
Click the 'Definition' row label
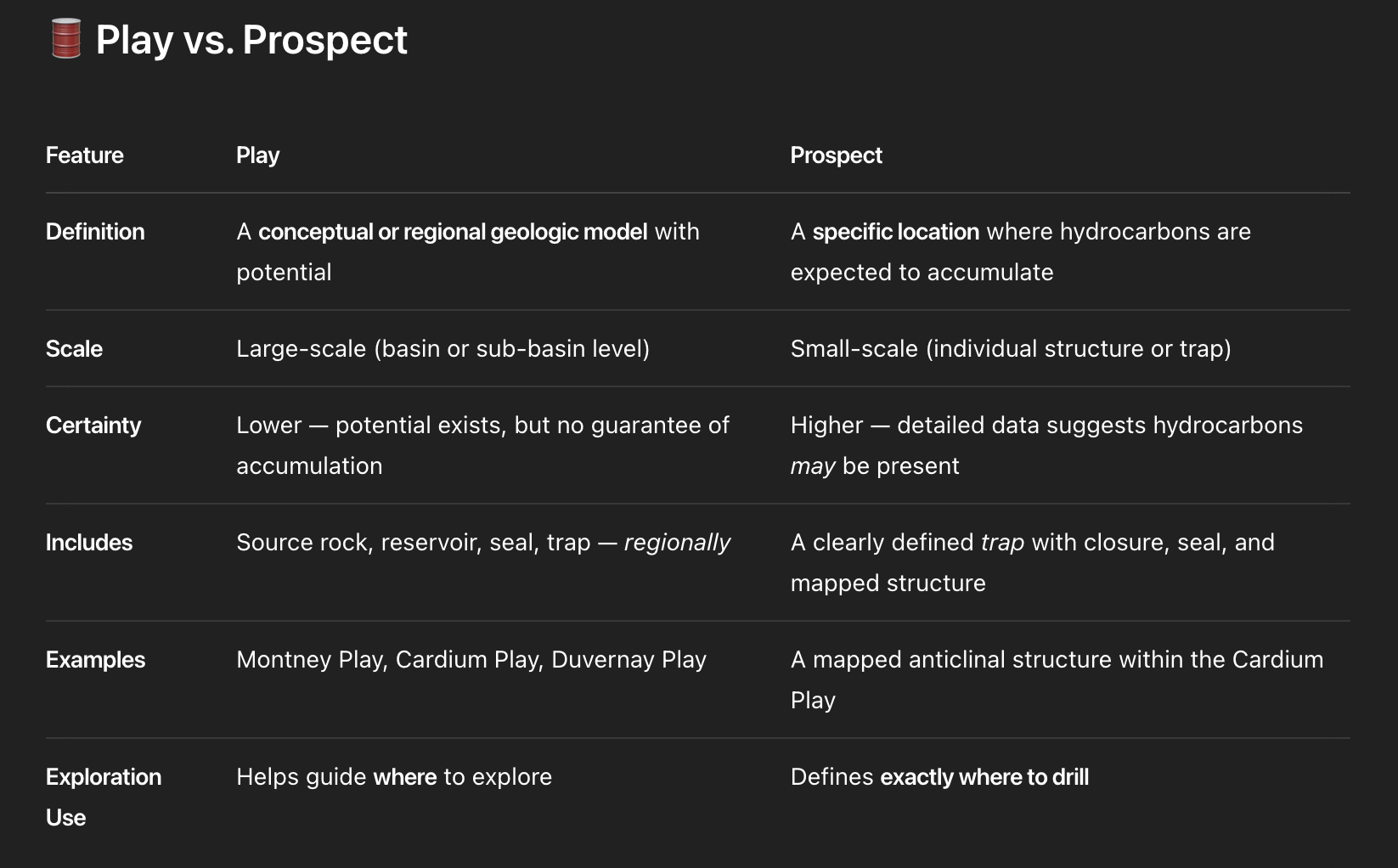[95, 232]
